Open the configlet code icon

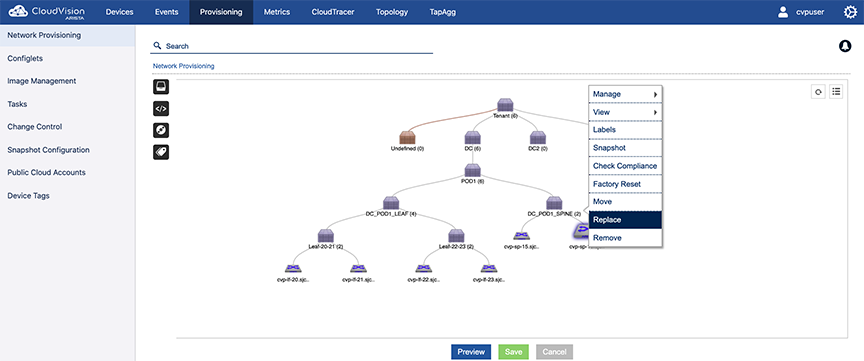(161, 109)
